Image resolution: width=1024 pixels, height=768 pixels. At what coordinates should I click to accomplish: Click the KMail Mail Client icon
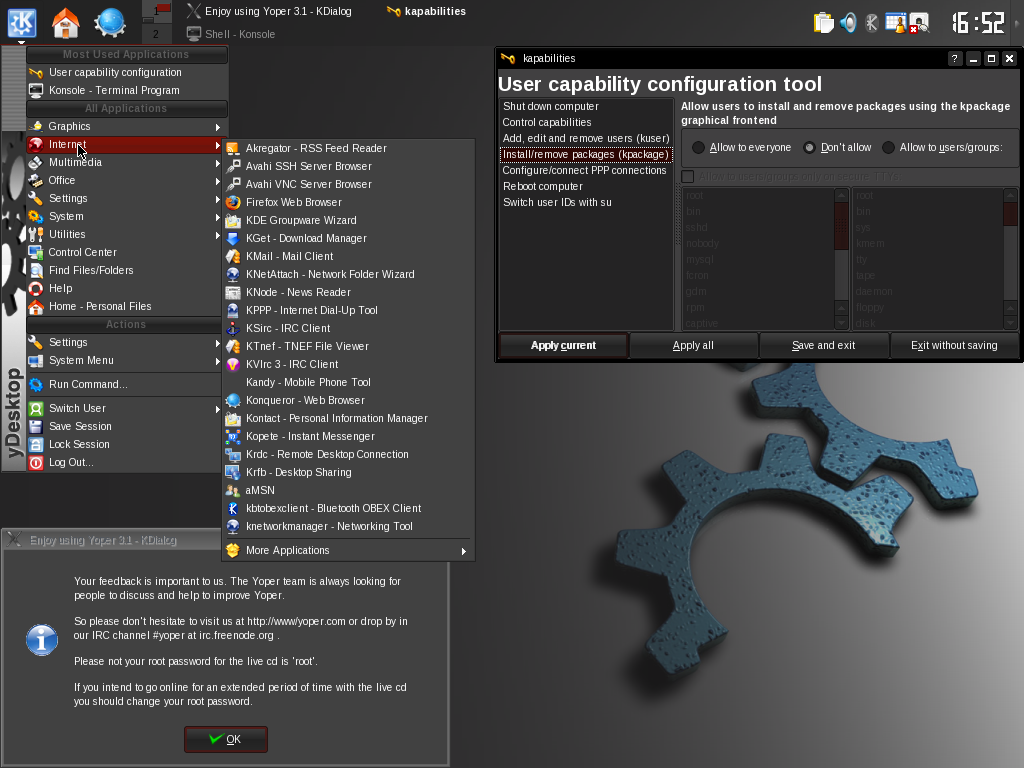coord(233,256)
